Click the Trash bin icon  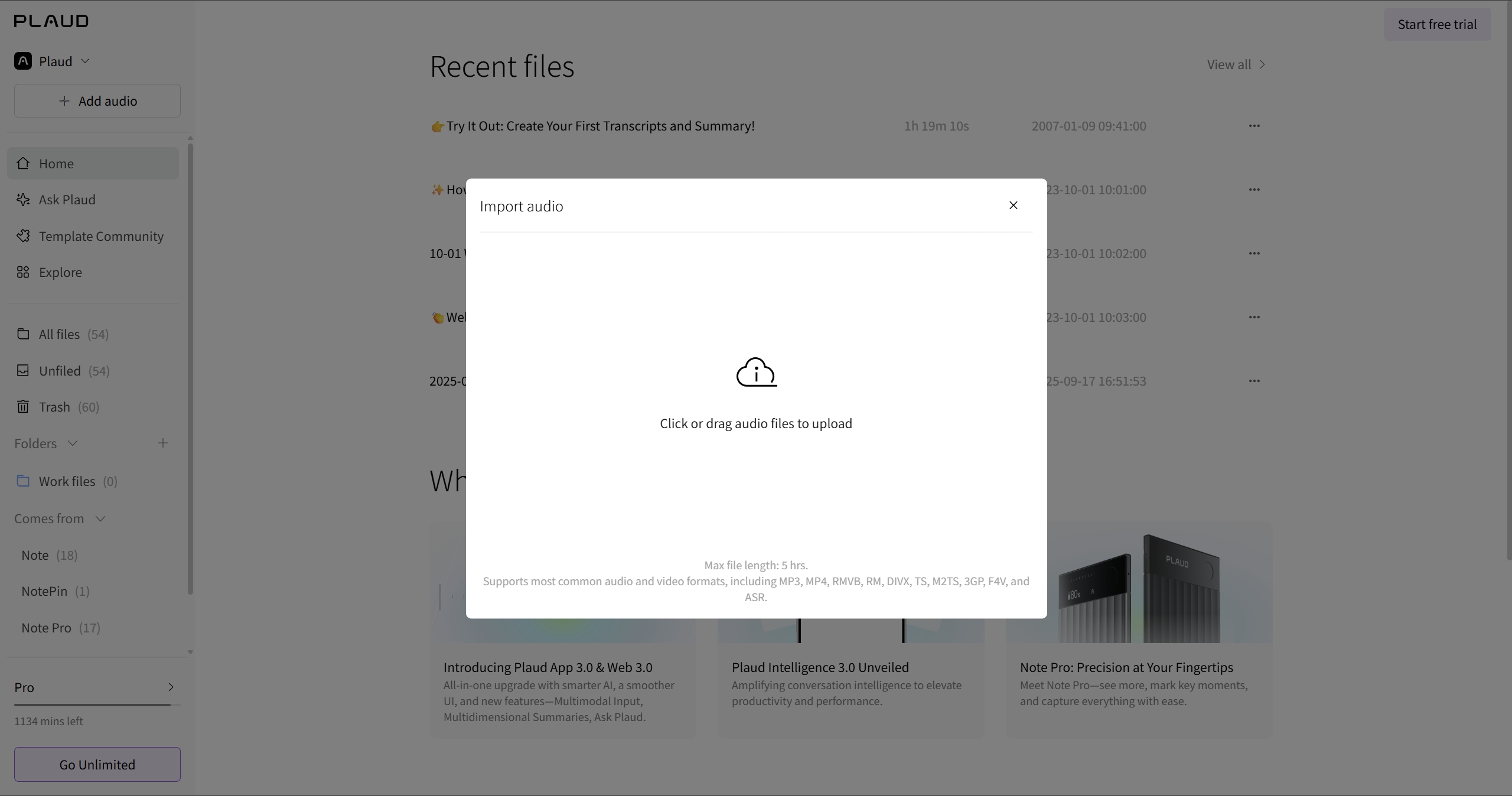click(x=23, y=406)
